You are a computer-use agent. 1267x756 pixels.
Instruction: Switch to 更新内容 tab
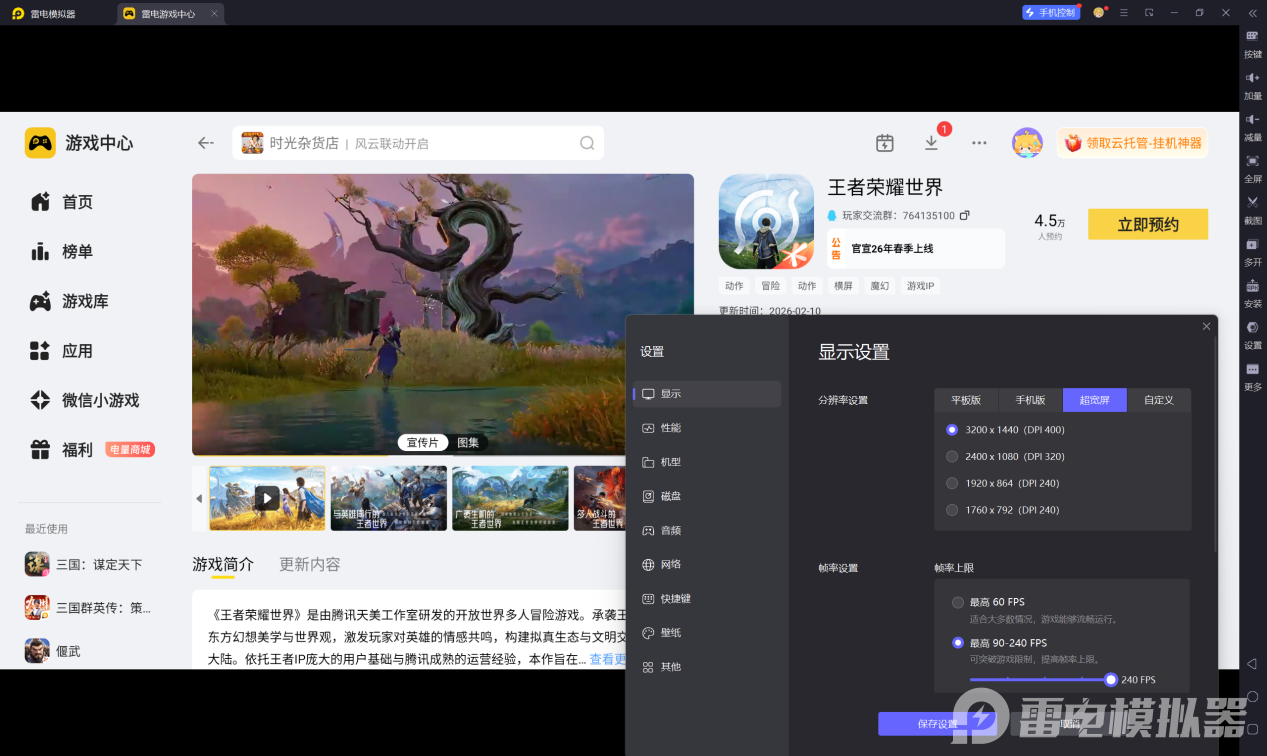coord(310,565)
